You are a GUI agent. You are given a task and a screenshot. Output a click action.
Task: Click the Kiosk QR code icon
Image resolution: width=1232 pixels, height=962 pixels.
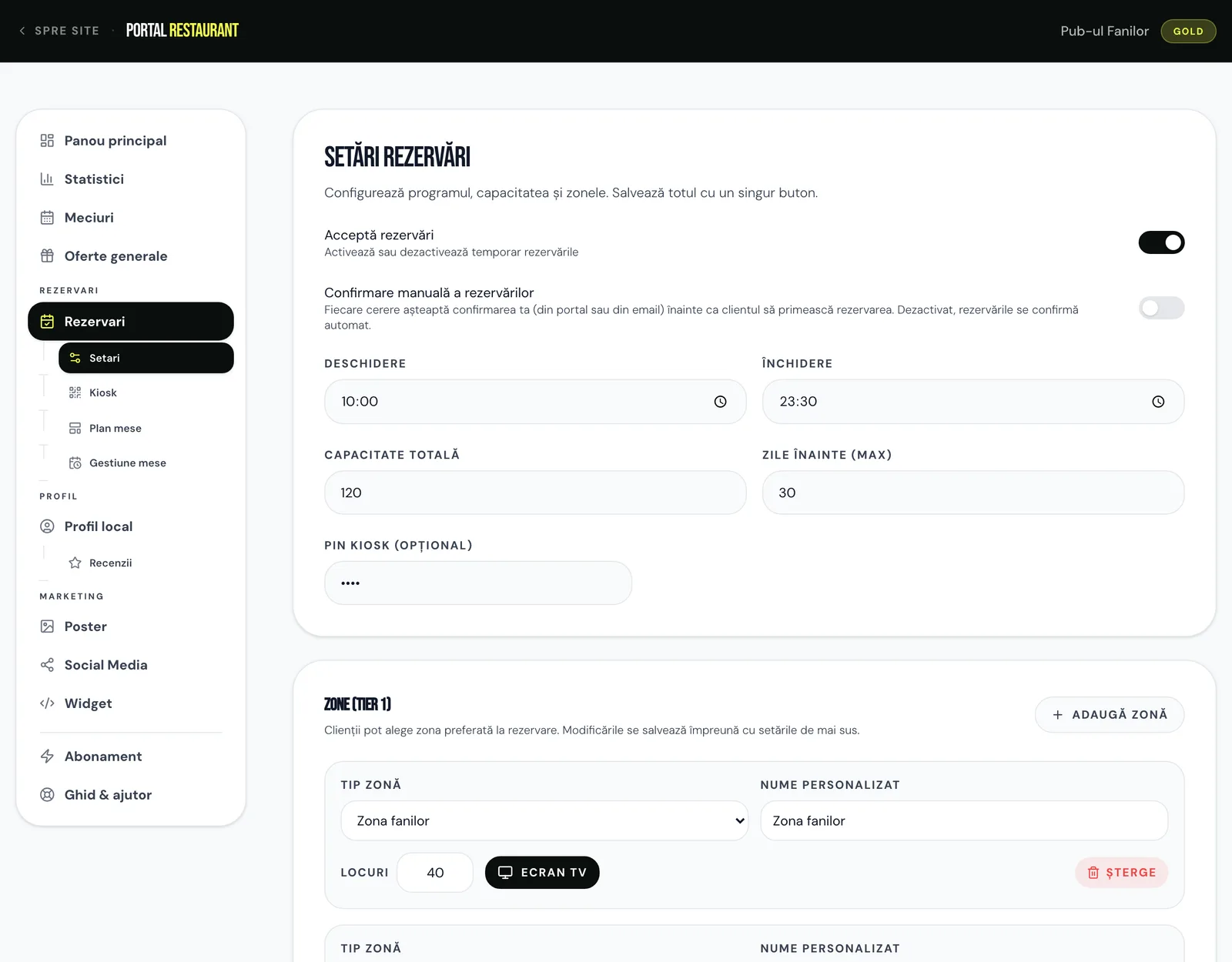[75, 393]
